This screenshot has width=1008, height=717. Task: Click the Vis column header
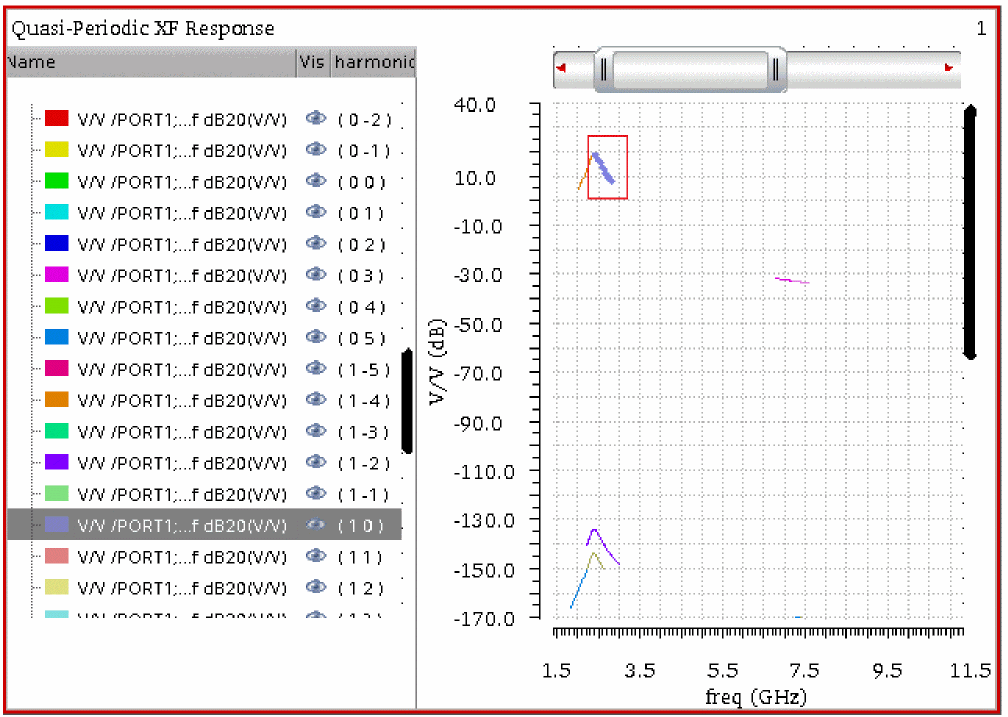[313, 62]
